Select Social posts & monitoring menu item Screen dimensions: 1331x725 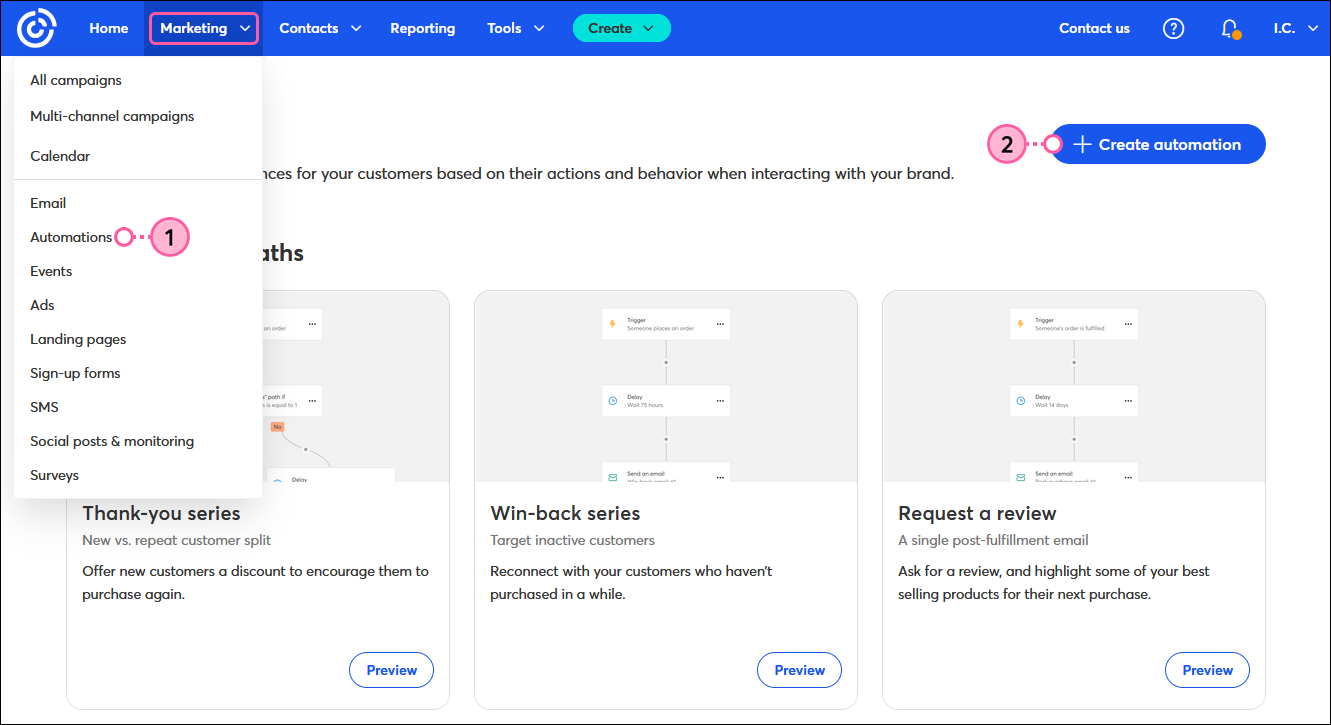(112, 441)
